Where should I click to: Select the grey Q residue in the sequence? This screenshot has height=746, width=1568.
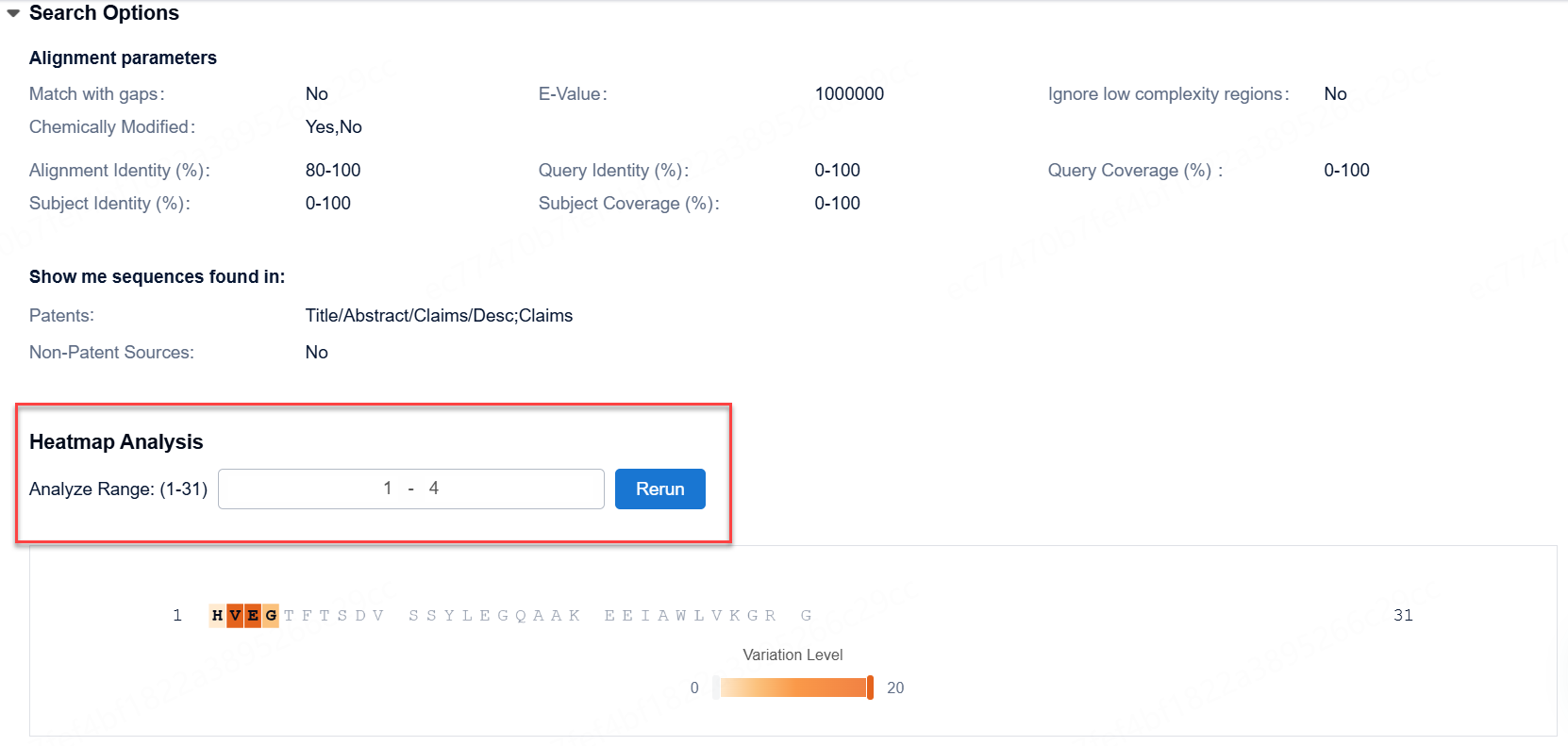point(521,616)
